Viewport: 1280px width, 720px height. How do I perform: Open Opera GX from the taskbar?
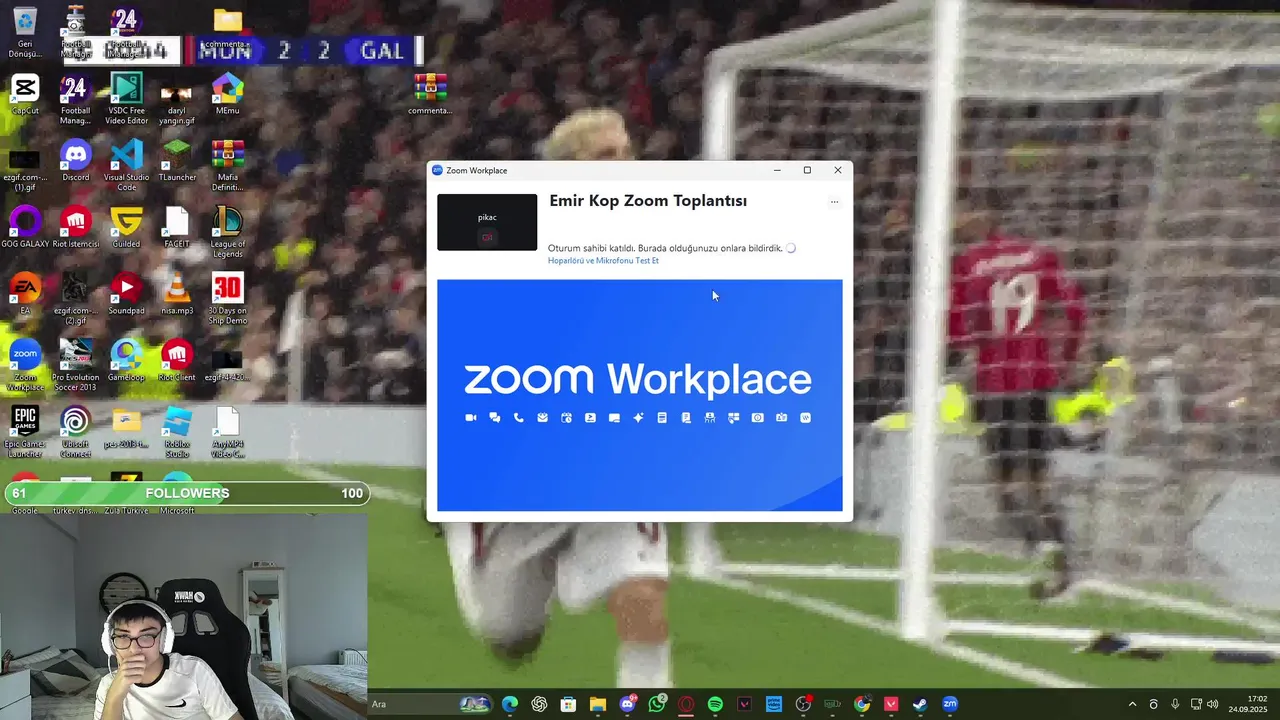(x=686, y=704)
